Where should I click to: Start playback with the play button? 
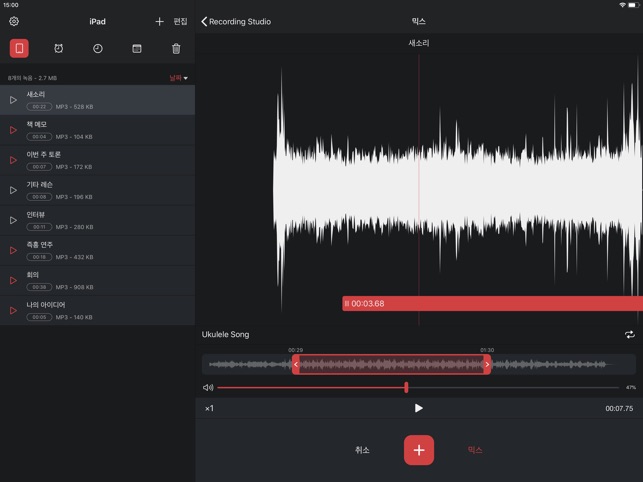click(418, 408)
